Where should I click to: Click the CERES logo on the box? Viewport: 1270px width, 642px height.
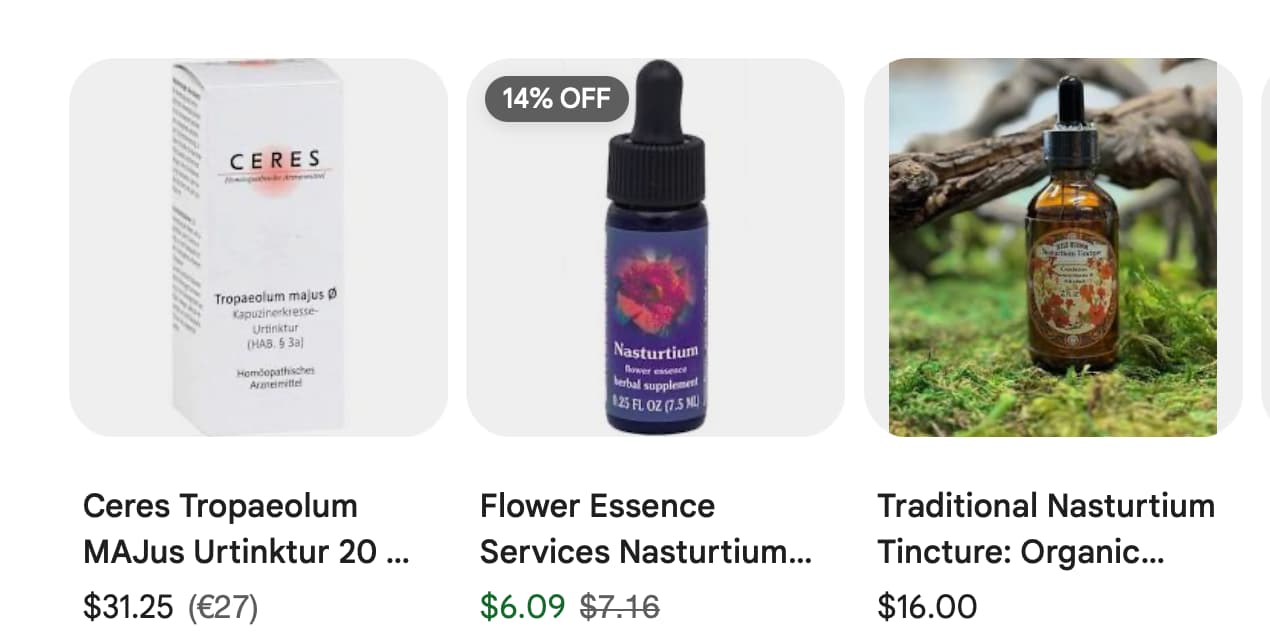pos(275,161)
